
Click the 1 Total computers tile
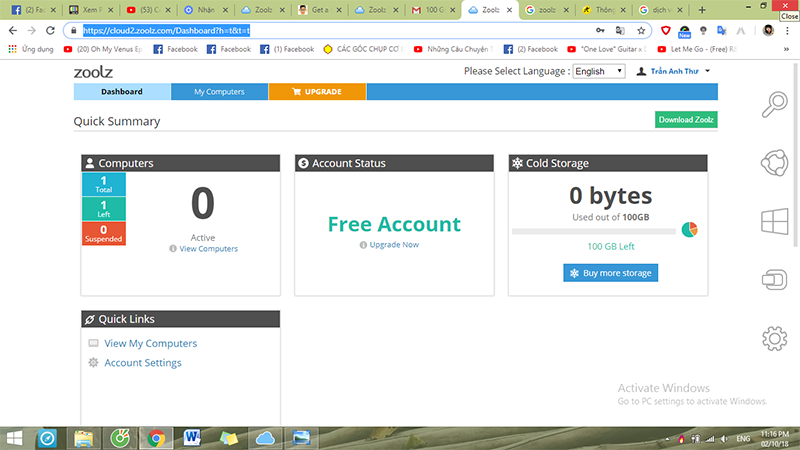tap(104, 184)
